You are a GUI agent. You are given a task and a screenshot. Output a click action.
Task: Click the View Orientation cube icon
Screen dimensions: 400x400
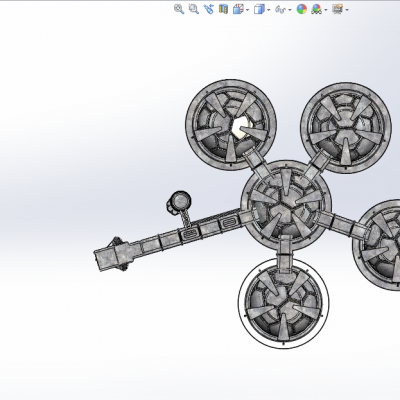pos(238,9)
